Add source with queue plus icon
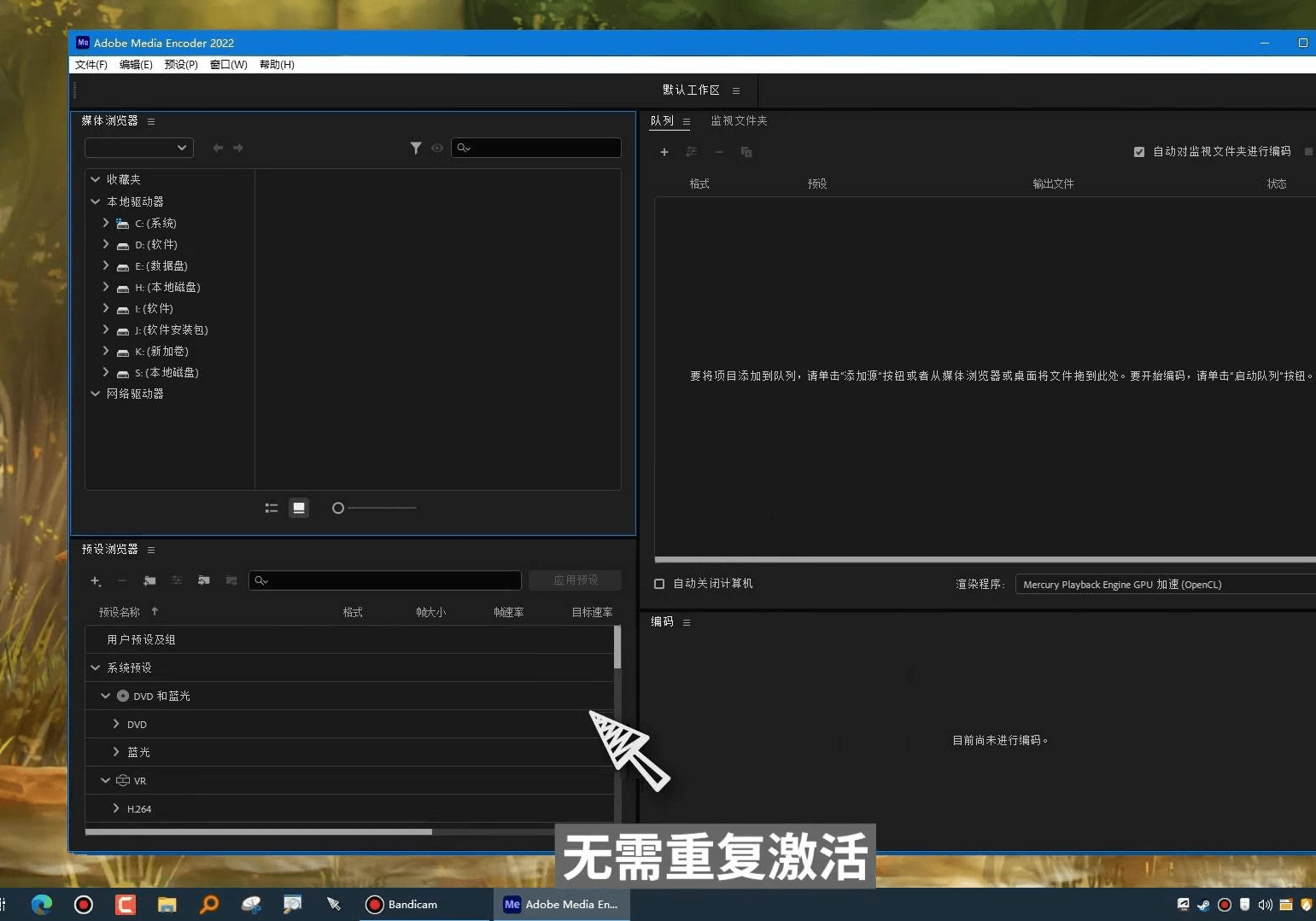Image resolution: width=1316 pixels, height=921 pixels. pyautogui.click(x=664, y=152)
